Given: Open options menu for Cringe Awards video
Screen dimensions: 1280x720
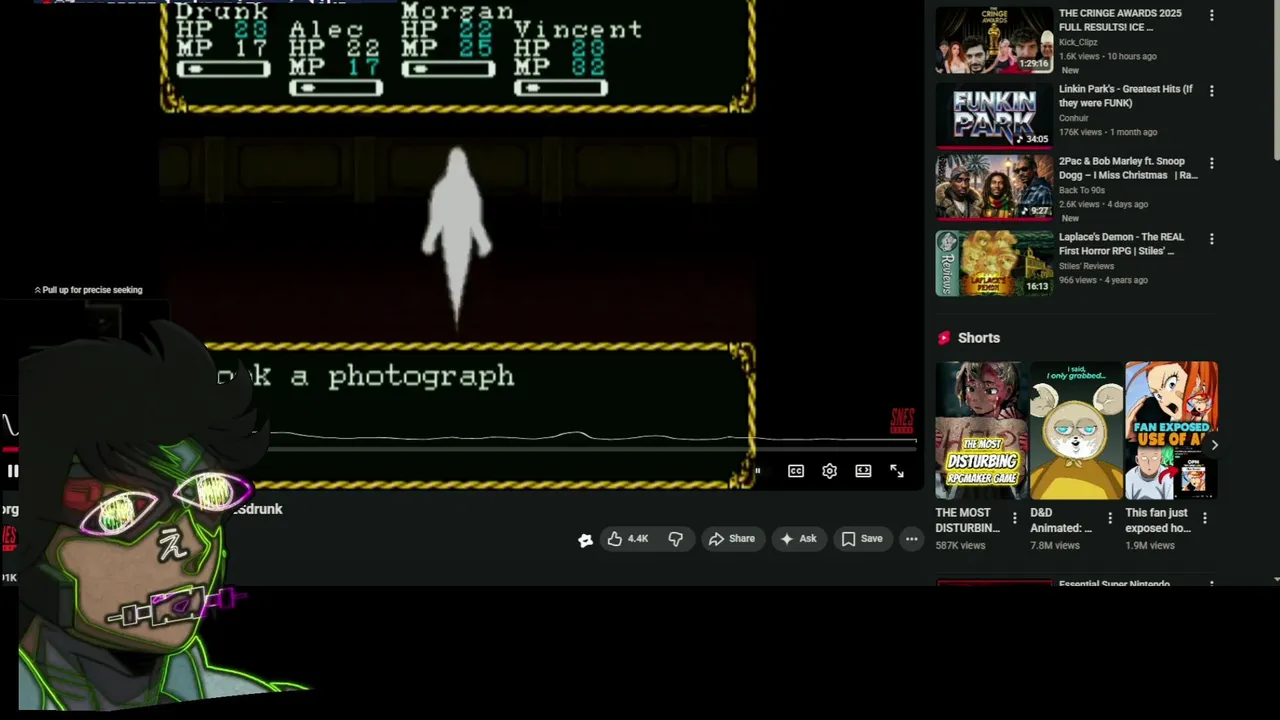Looking at the screenshot, I should [x=1212, y=15].
